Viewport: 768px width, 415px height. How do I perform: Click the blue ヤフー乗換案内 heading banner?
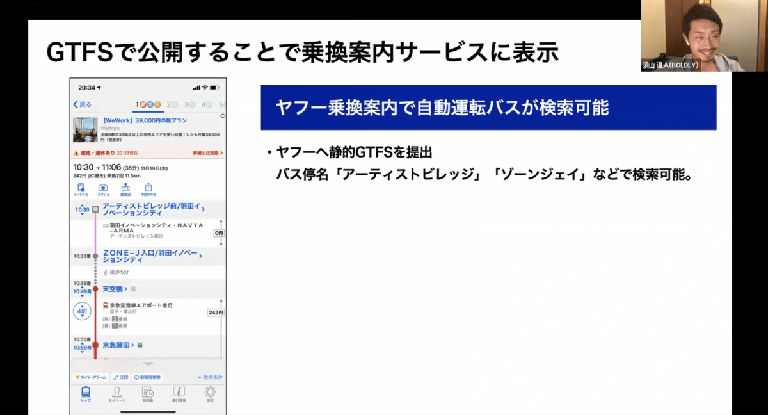pos(488,107)
